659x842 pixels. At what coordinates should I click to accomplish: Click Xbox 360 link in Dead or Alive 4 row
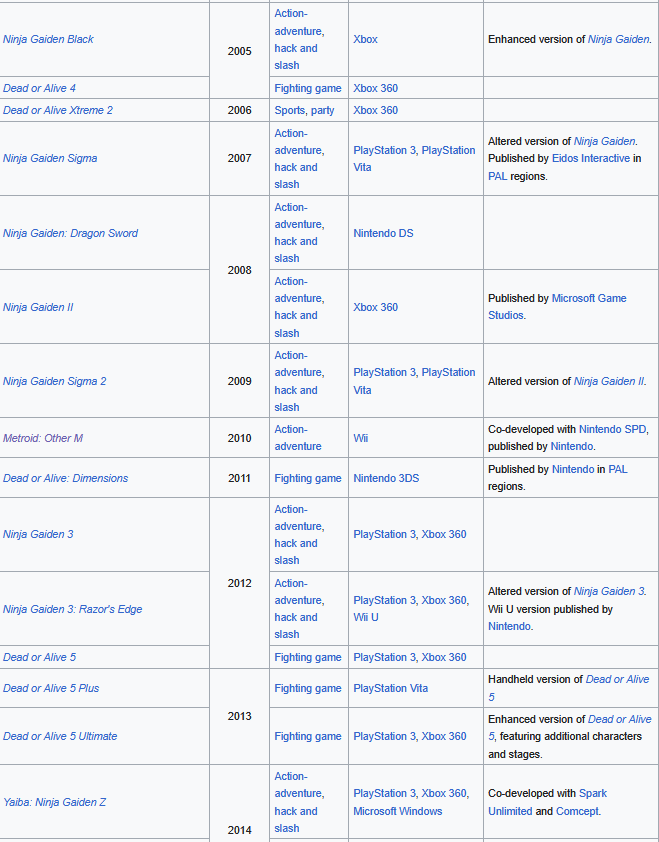pyautogui.click(x=375, y=88)
